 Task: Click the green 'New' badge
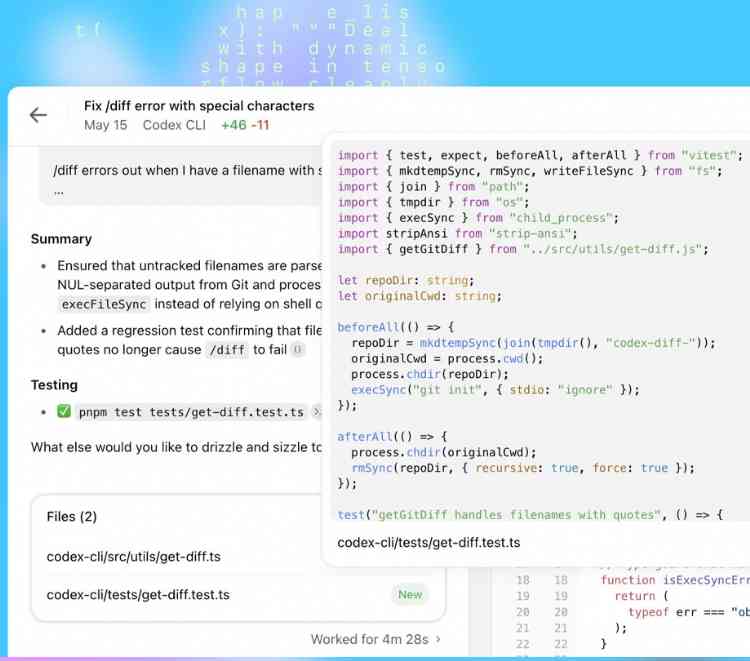410,594
